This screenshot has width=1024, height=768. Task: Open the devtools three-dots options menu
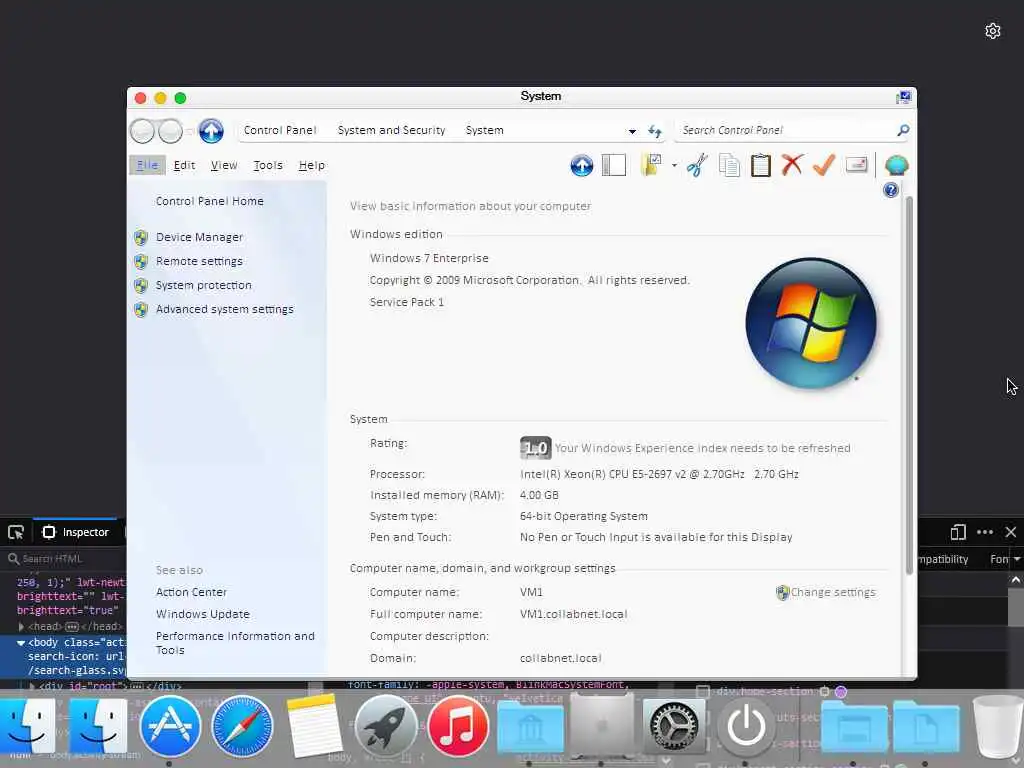click(x=985, y=532)
